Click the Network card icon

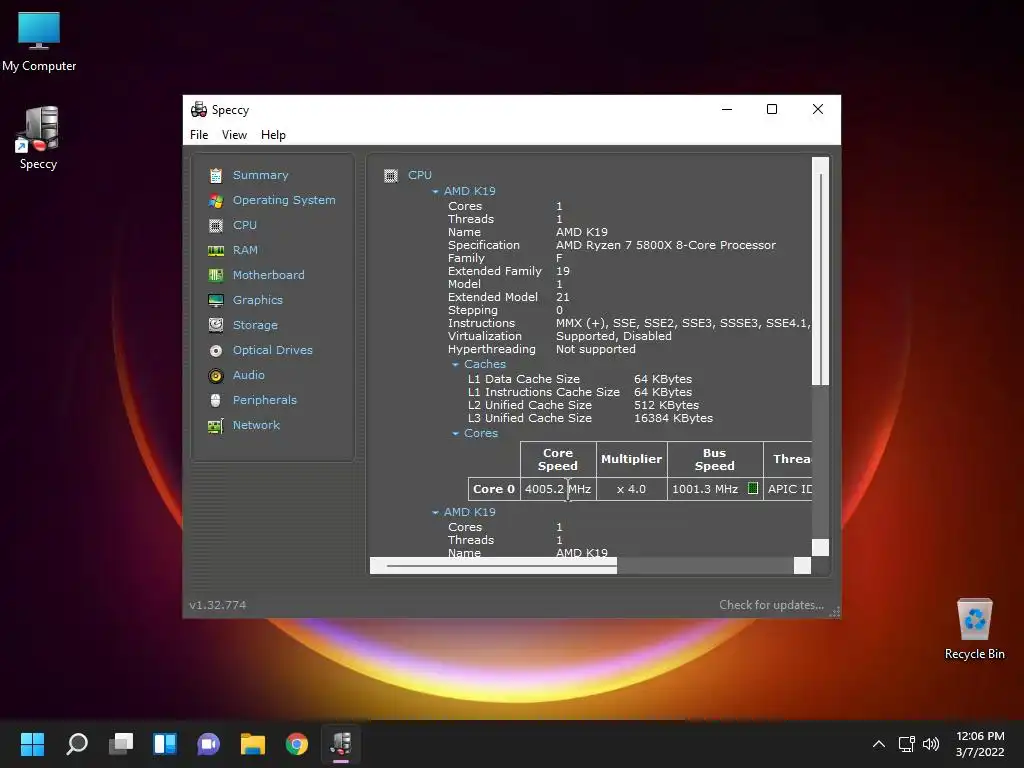coord(216,426)
